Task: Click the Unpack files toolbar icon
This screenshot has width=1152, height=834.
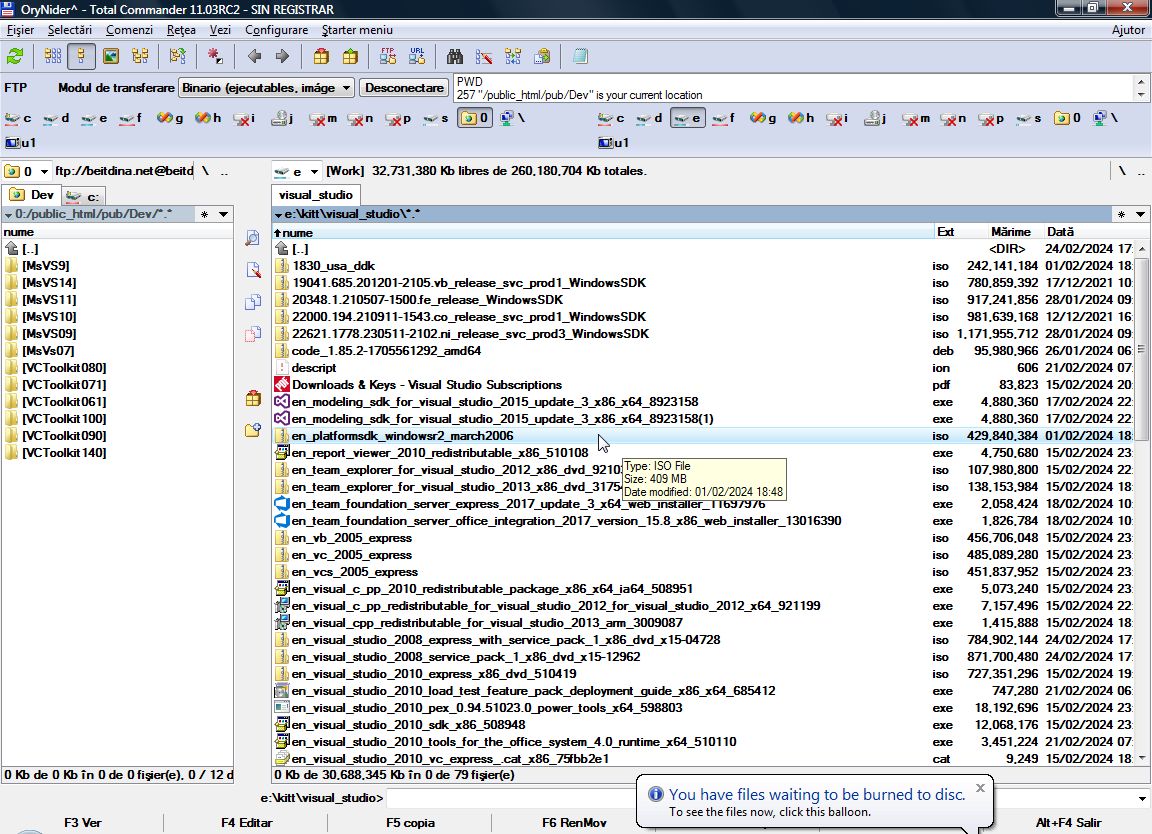Action: (350, 57)
